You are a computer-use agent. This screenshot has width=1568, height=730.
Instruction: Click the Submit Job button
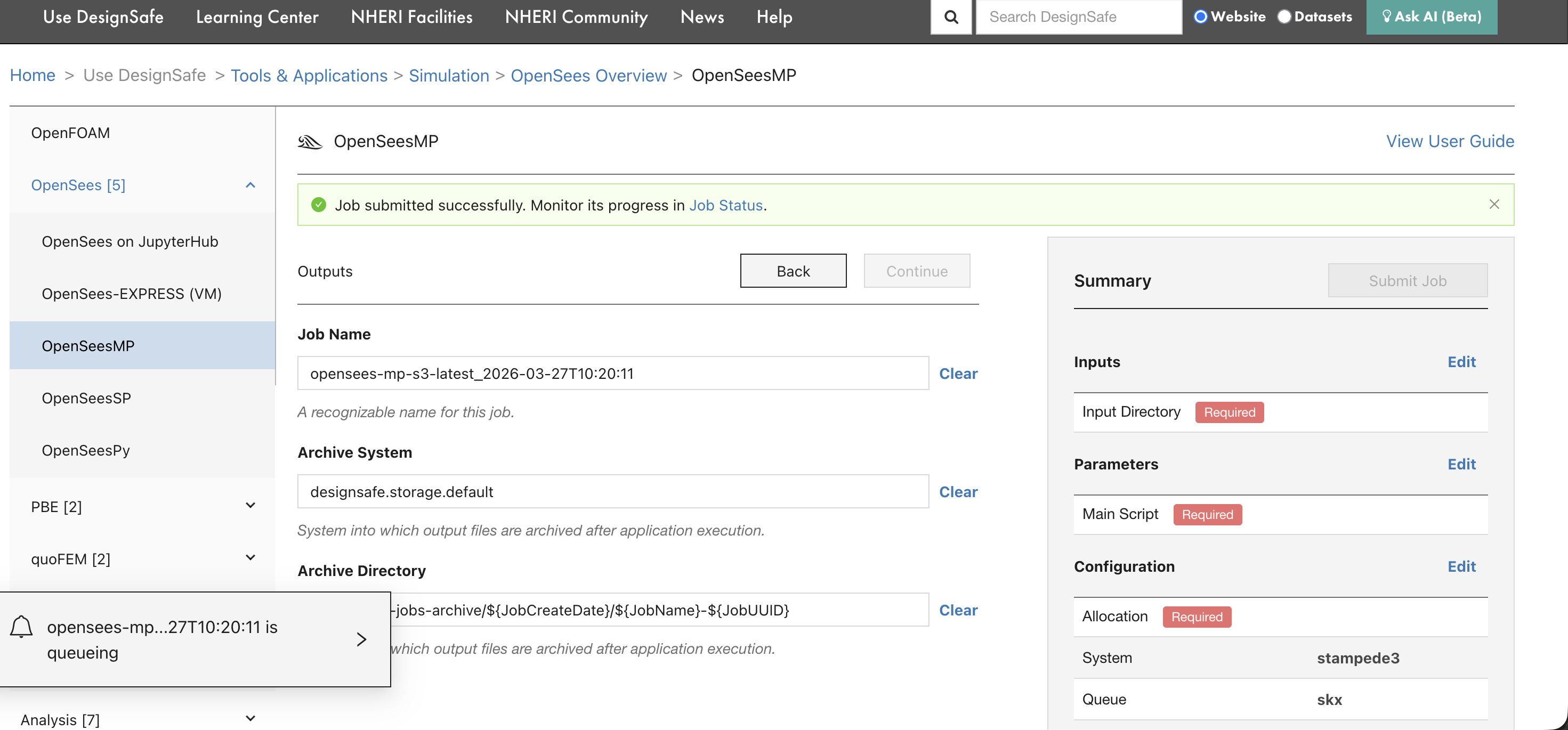[1407, 280]
